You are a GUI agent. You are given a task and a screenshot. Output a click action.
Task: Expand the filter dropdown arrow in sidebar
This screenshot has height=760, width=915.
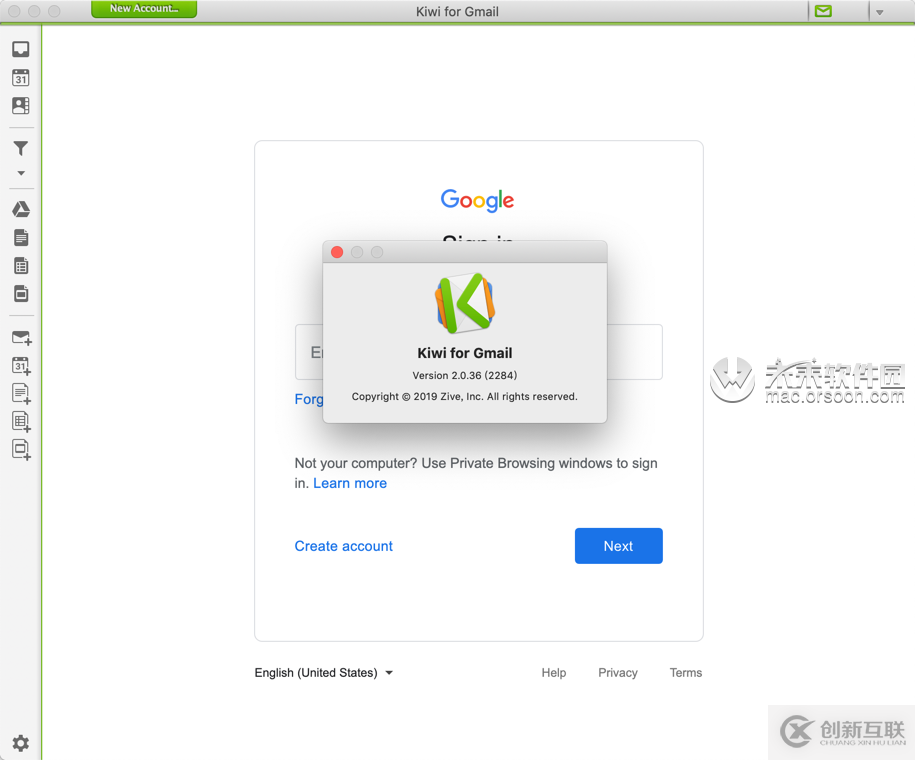pos(21,173)
